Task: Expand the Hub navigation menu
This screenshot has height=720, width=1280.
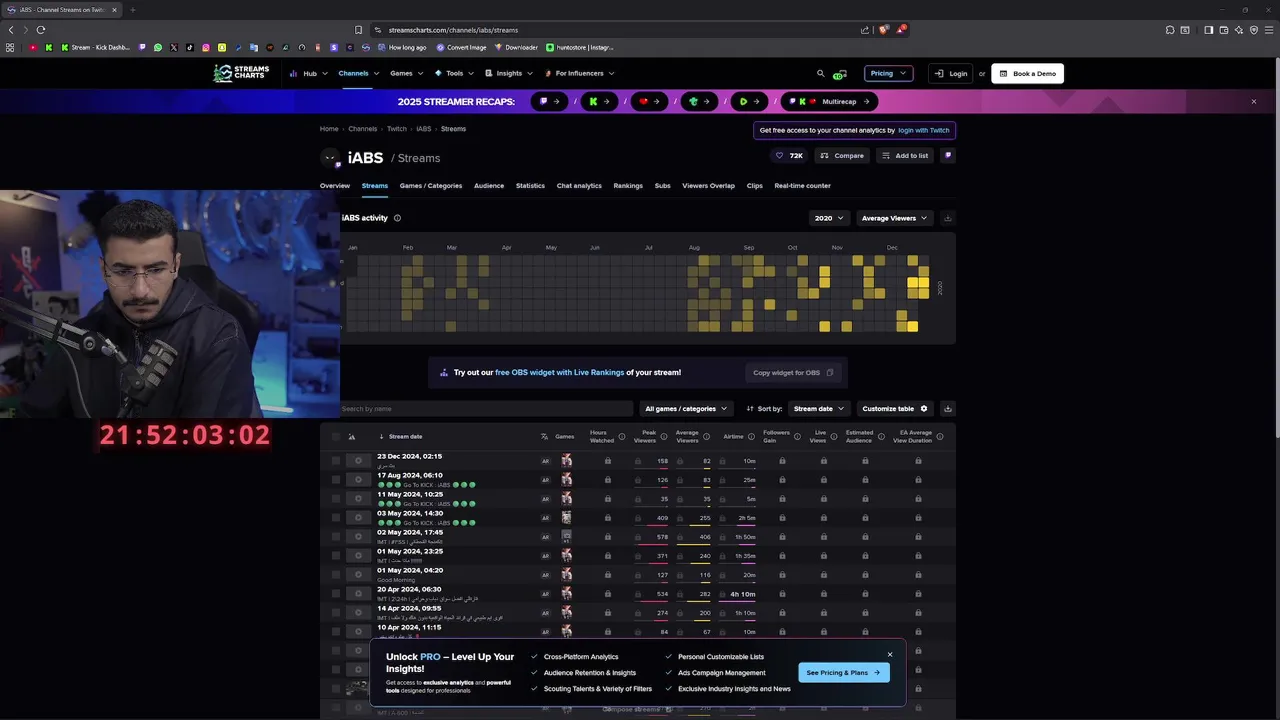Action: point(309,73)
